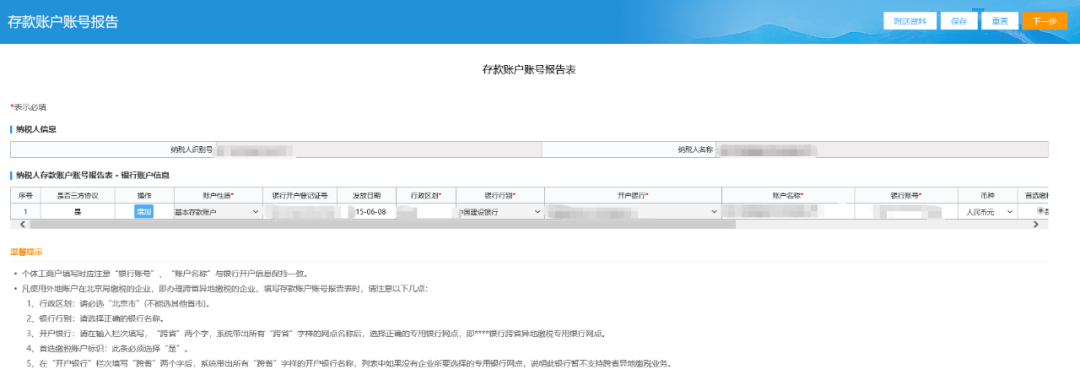
Task: Go to next step with 下一步
Action: (1044, 21)
